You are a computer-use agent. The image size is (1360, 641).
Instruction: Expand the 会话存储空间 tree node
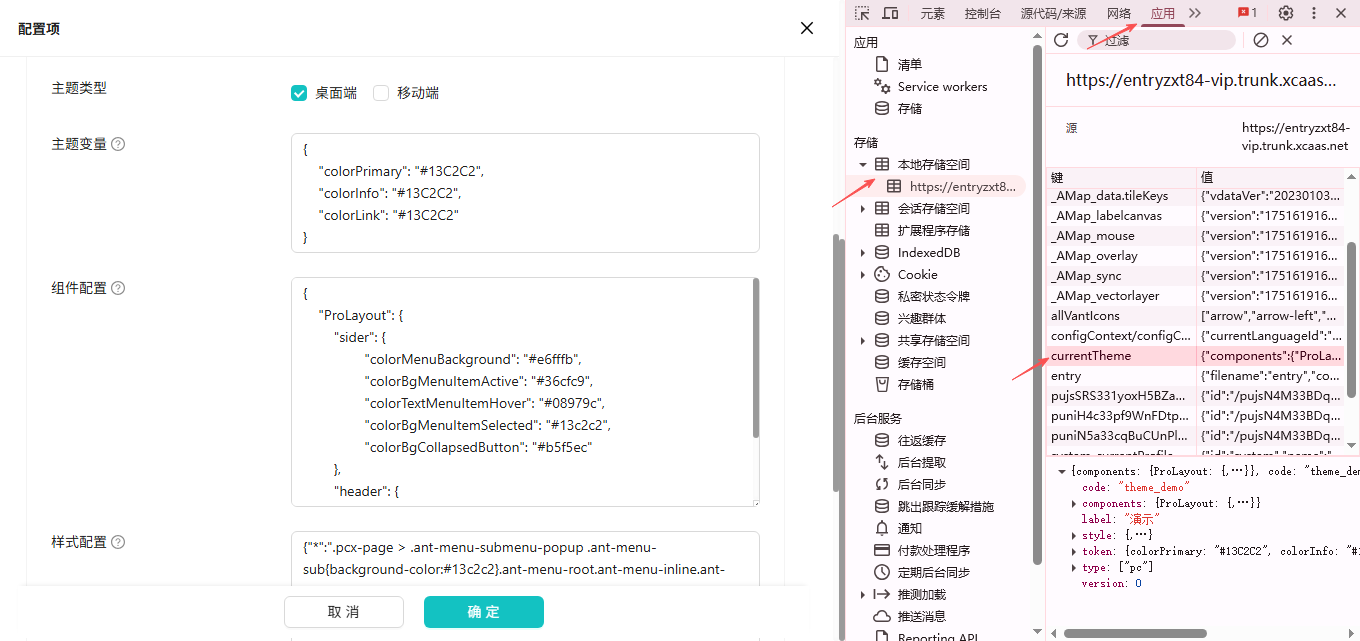coord(863,209)
